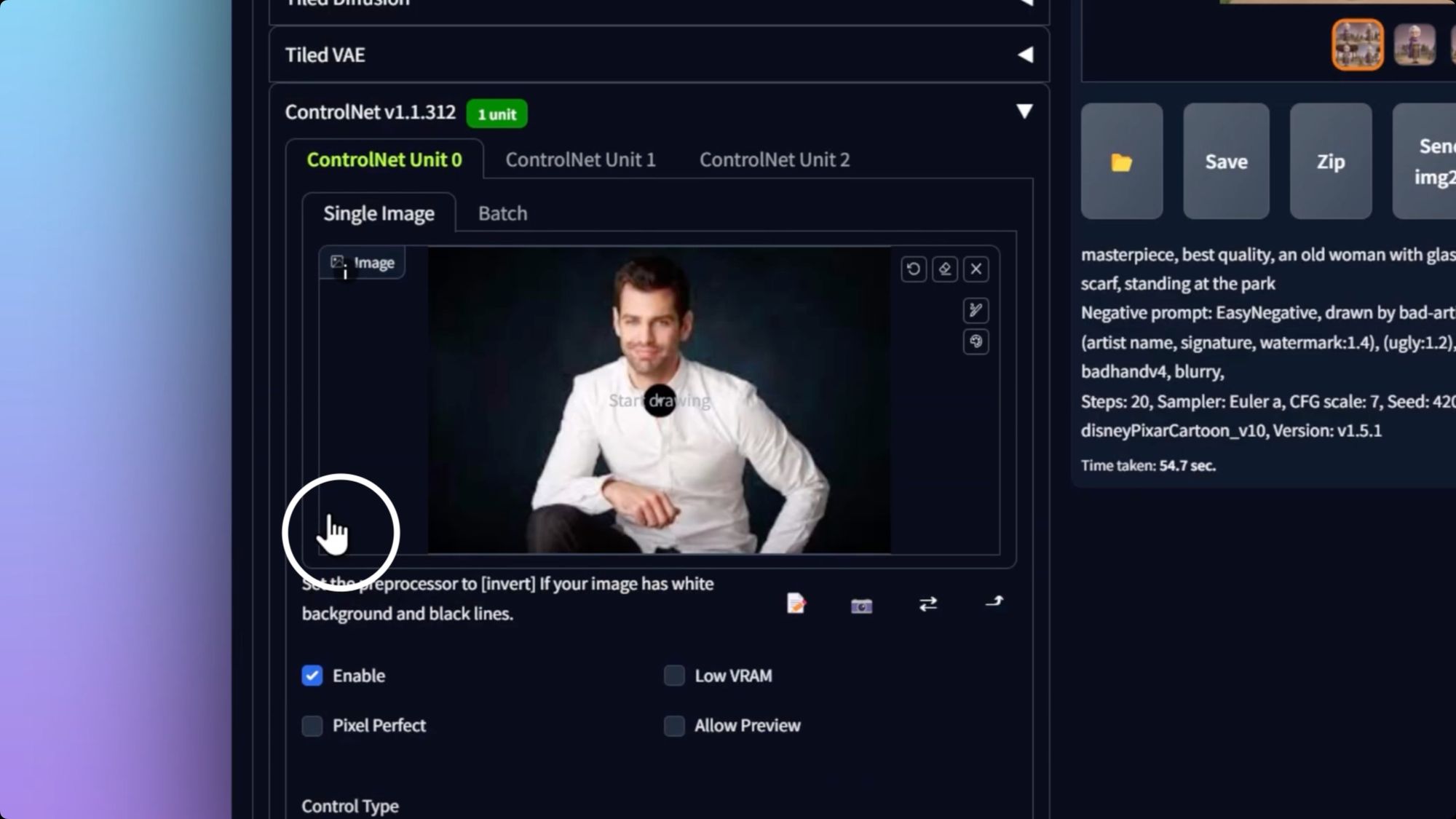Viewport: 1456px width, 819px height.
Task: Open the brush color palette icon
Action: [976, 342]
